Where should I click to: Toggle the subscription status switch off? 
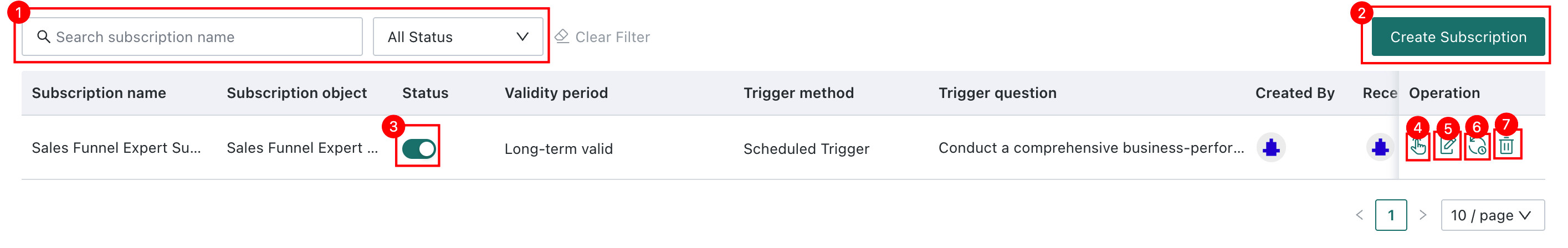419,148
